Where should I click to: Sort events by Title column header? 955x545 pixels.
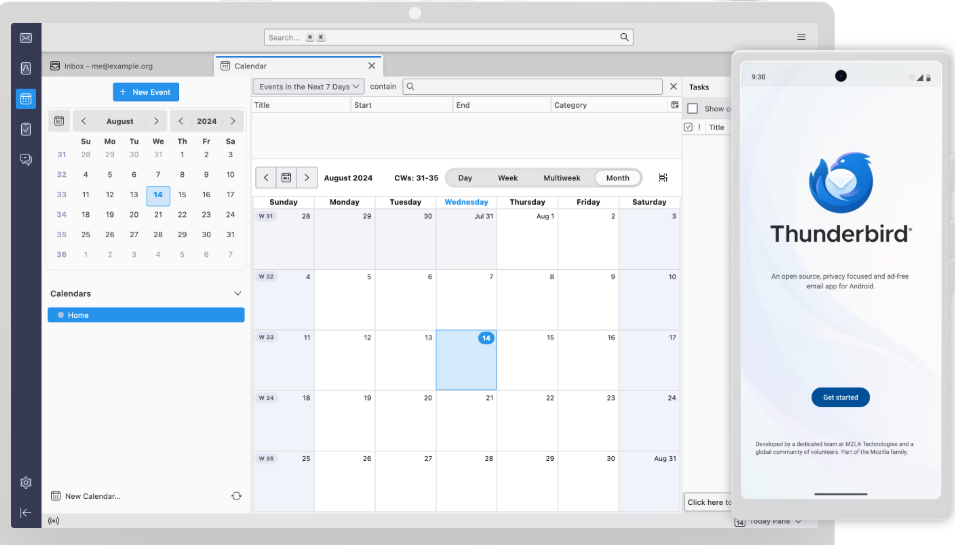[301, 105]
